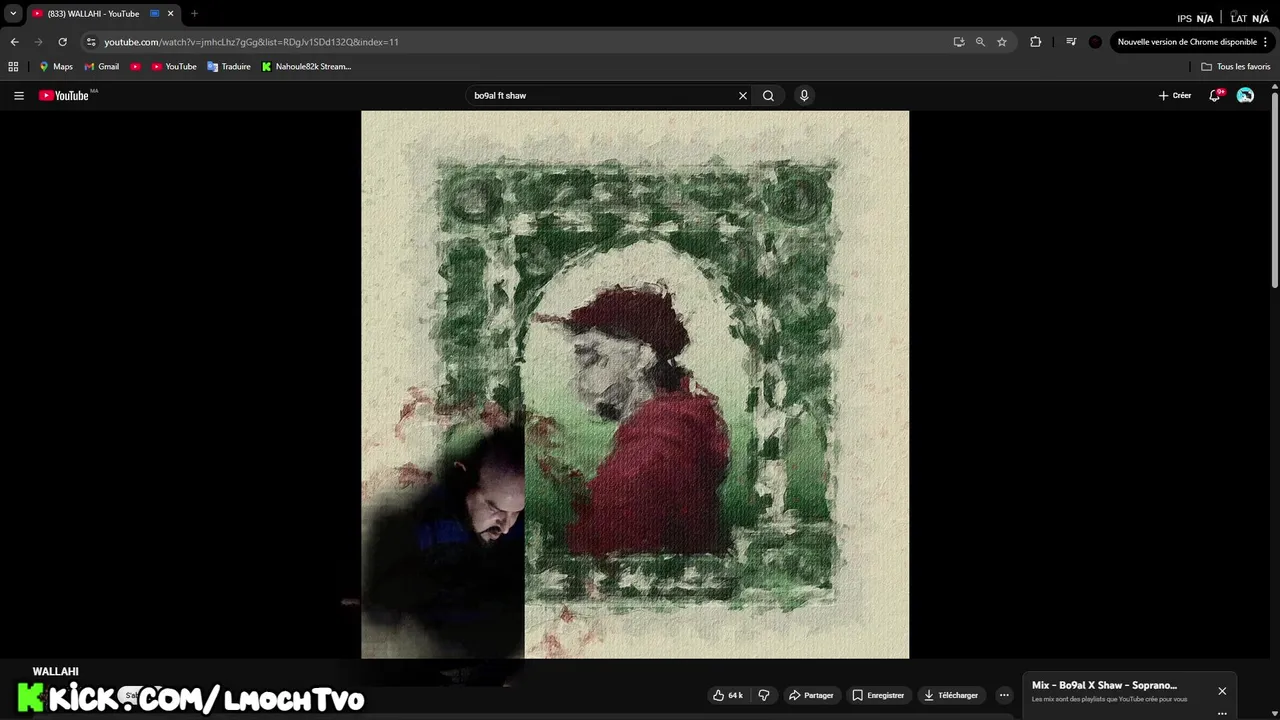Share video with Partager button
Screen dimensions: 1280x720
pyautogui.click(x=811, y=695)
